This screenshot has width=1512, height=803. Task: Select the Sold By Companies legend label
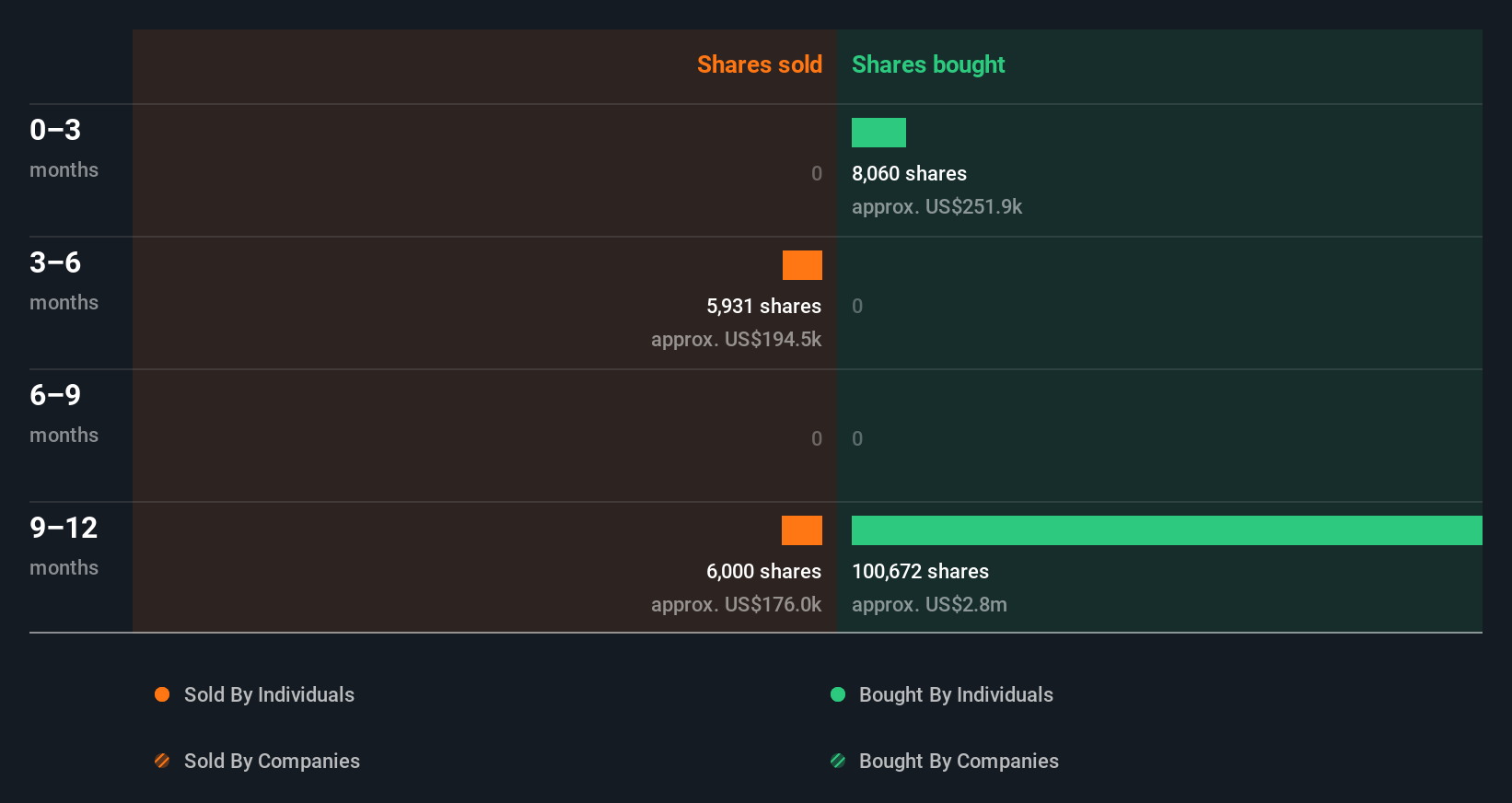[x=272, y=762]
